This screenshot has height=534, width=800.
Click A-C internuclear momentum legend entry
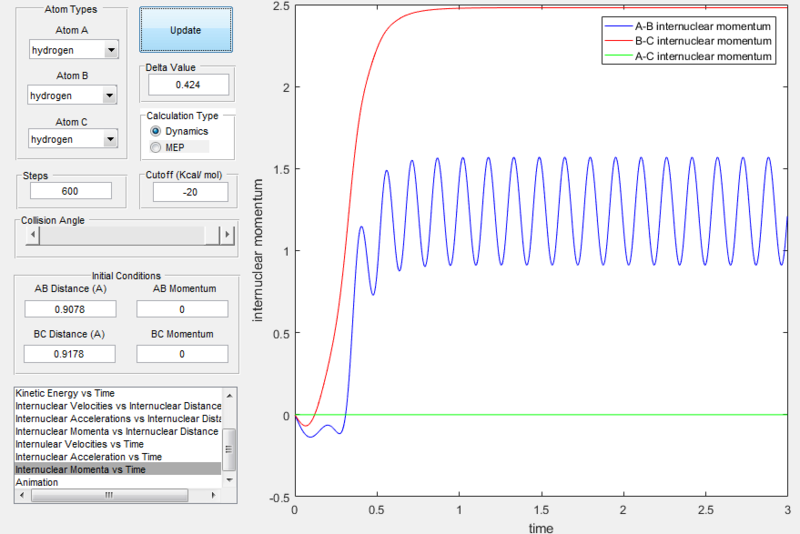pyautogui.click(x=689, y=56)
